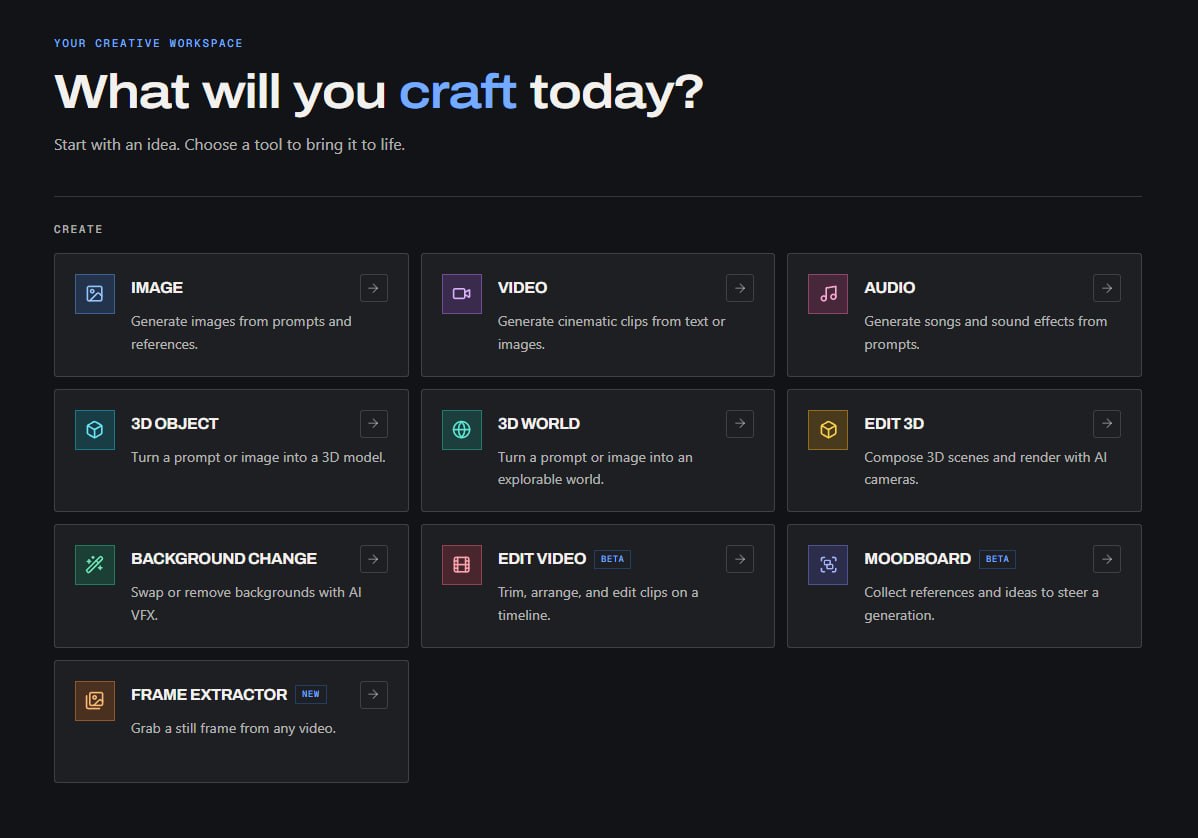This screenshot has width=1198, height=838.
Task: Click the 3D Object cube icon
Action: tap(95, 430)
